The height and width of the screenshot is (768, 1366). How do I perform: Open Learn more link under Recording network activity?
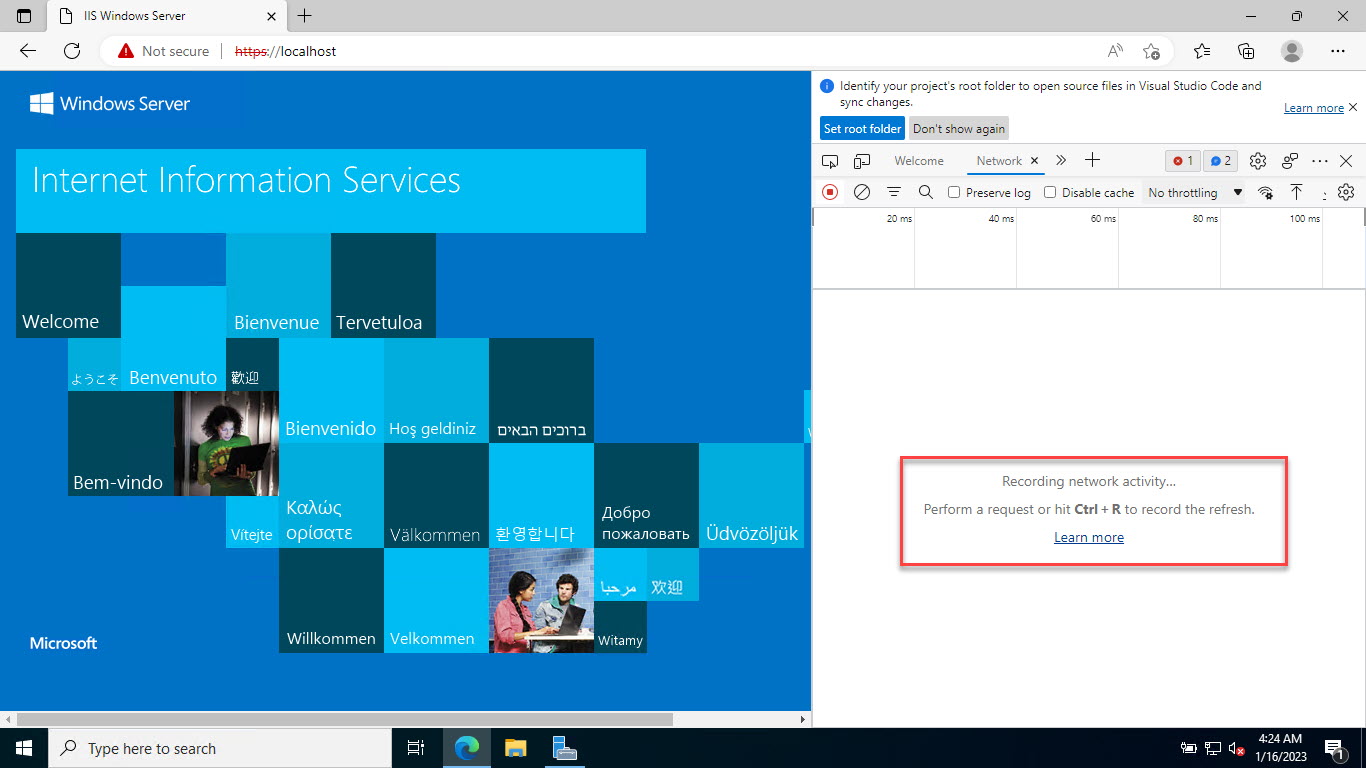pos(1089,537)
